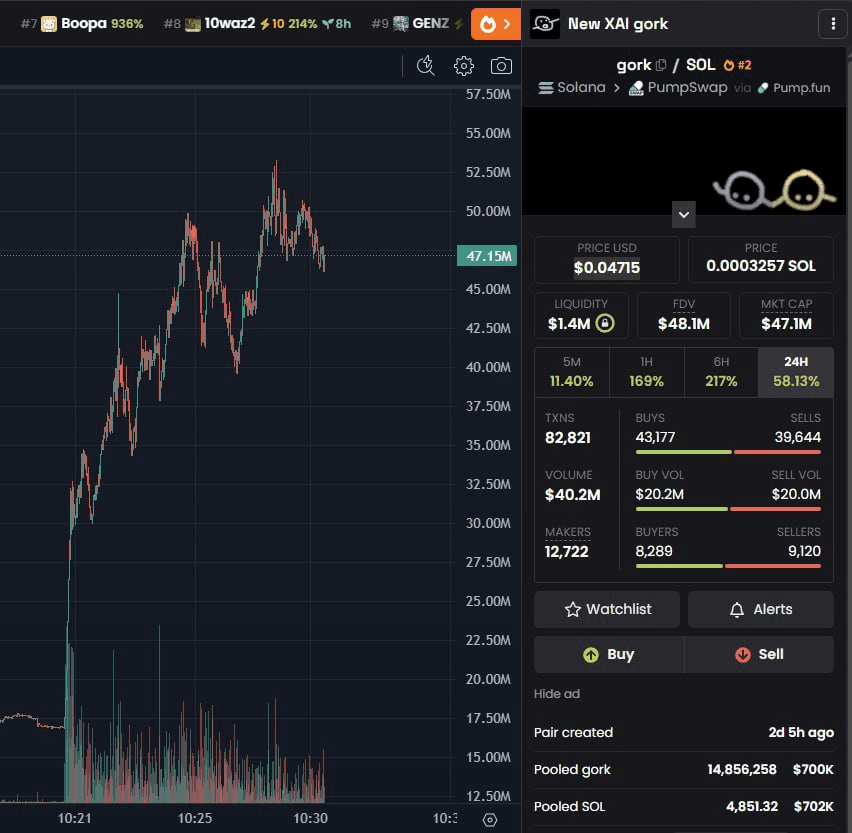Click the Pooled gork 14,856,258 row

pos(684,769)
